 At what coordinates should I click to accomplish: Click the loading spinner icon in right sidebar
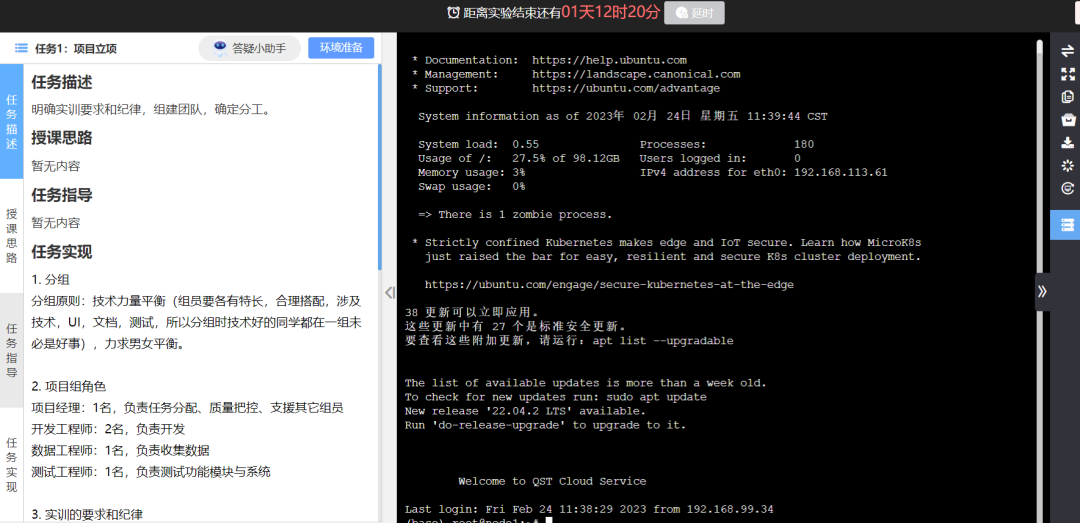(x=1068, y=165)
